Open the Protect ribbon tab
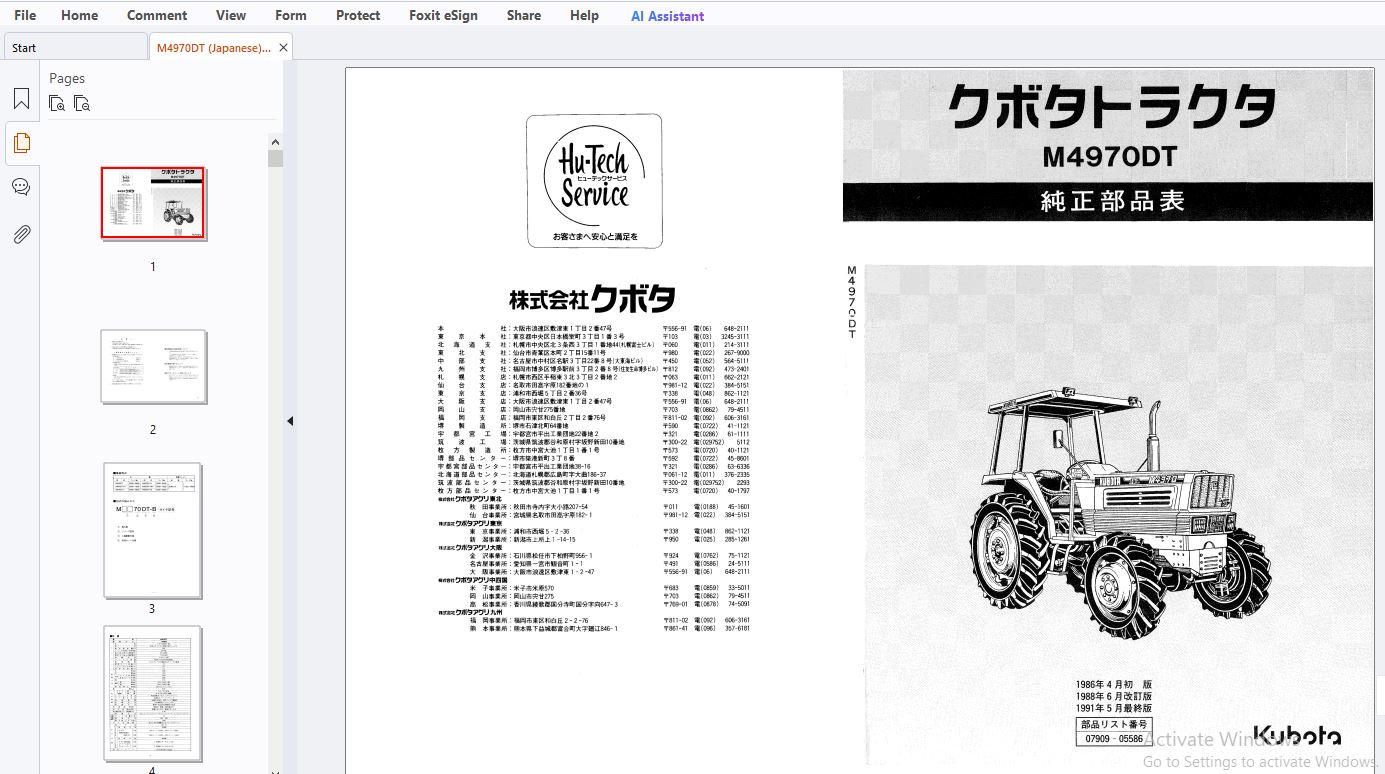The height and width of the screenshot is (774, 1385). [x=358, y=15]
